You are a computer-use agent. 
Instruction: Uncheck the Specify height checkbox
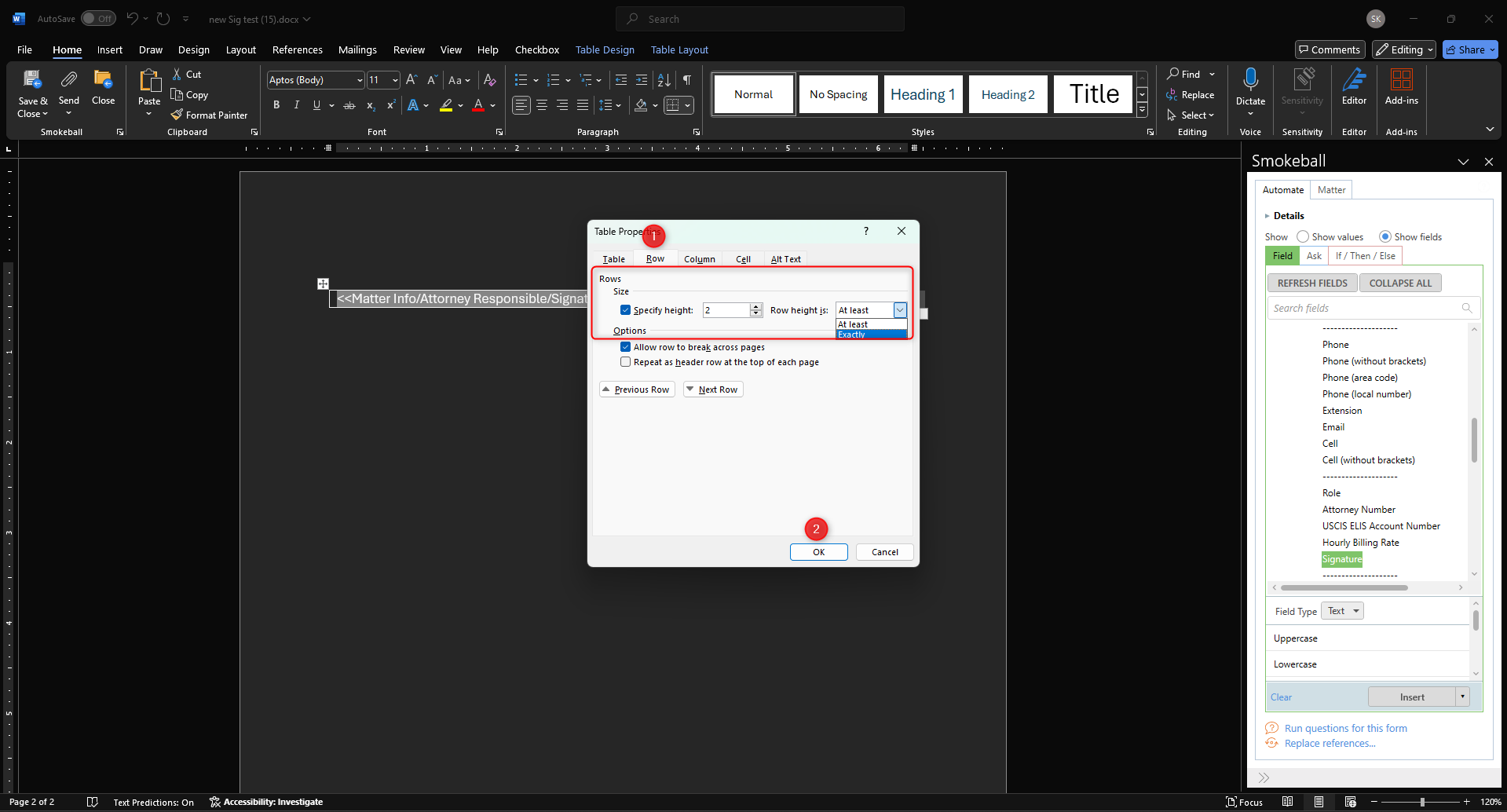(626, 310)
